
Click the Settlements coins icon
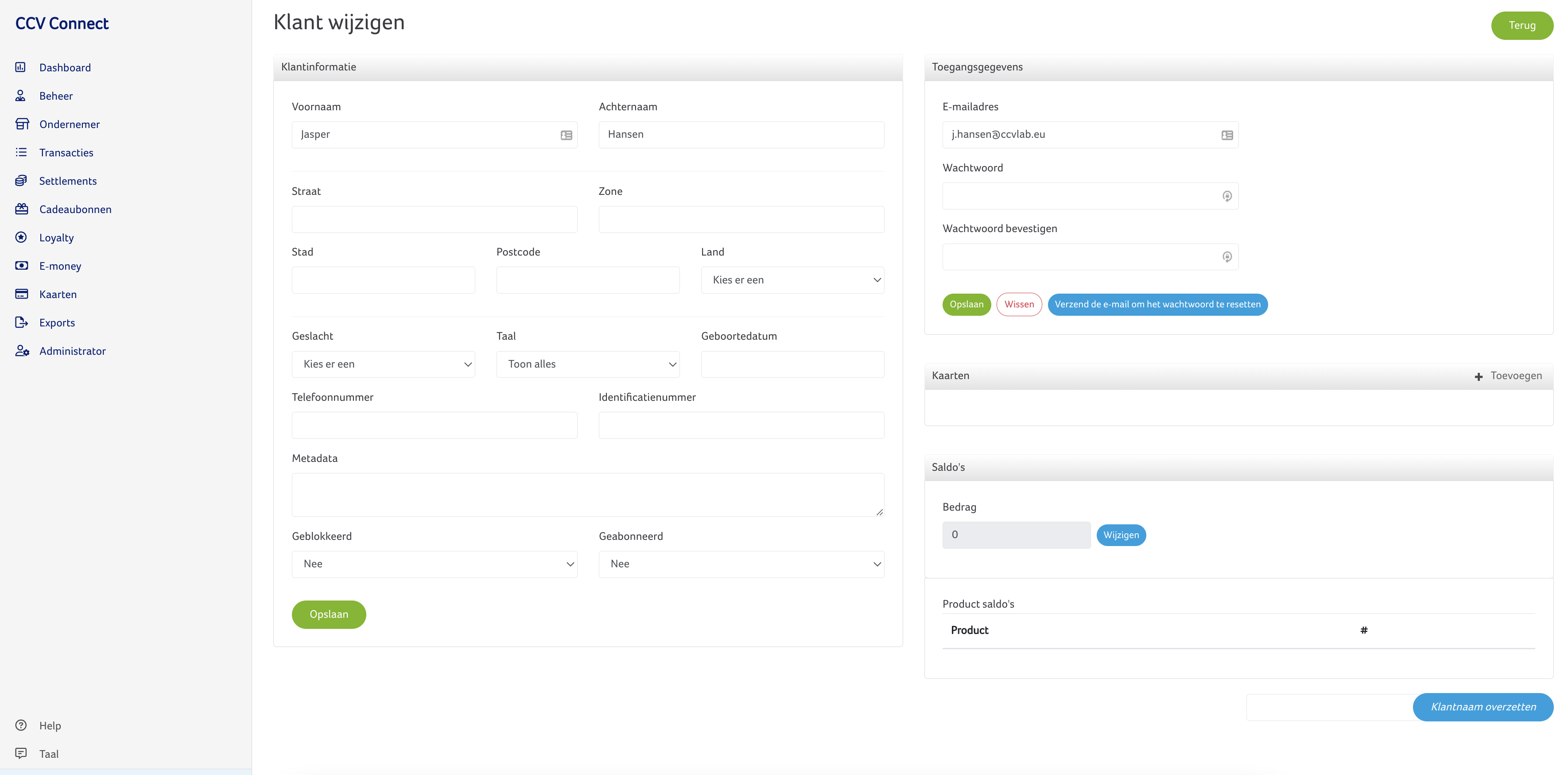(x=21, y=181)
